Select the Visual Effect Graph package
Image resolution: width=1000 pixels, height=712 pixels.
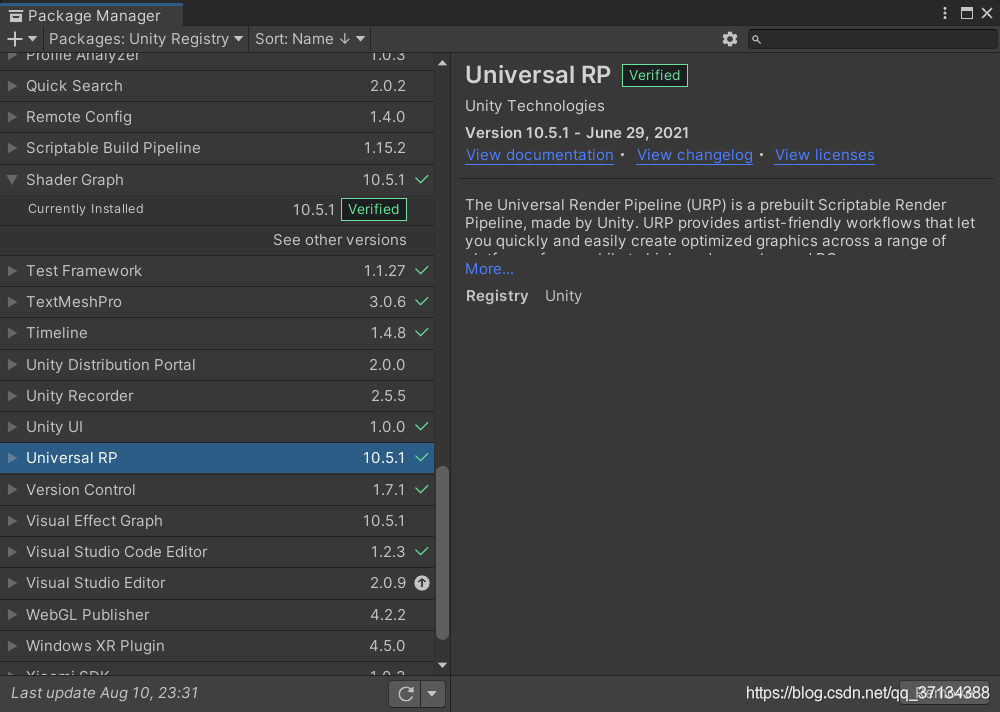pos(217,521)
